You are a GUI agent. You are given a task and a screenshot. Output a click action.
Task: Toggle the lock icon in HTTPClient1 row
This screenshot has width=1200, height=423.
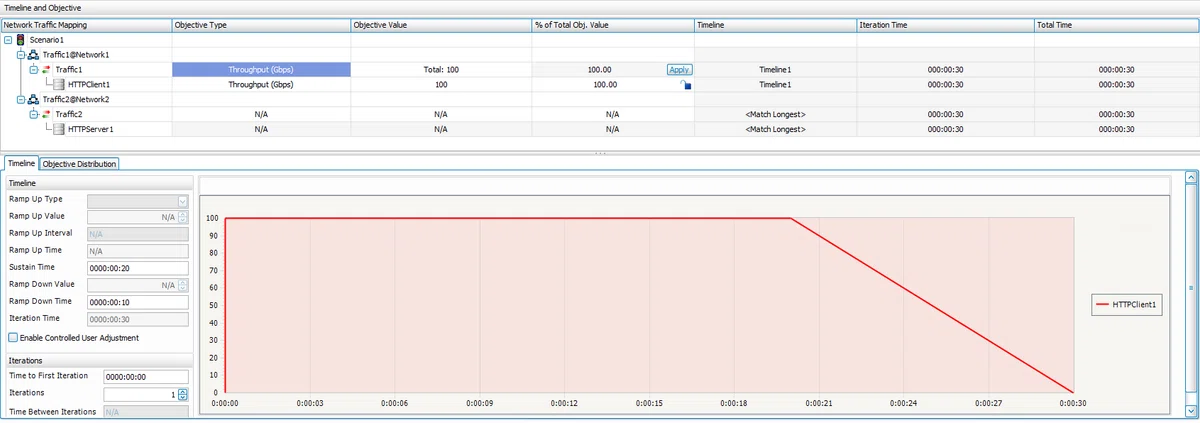(686, 85)
